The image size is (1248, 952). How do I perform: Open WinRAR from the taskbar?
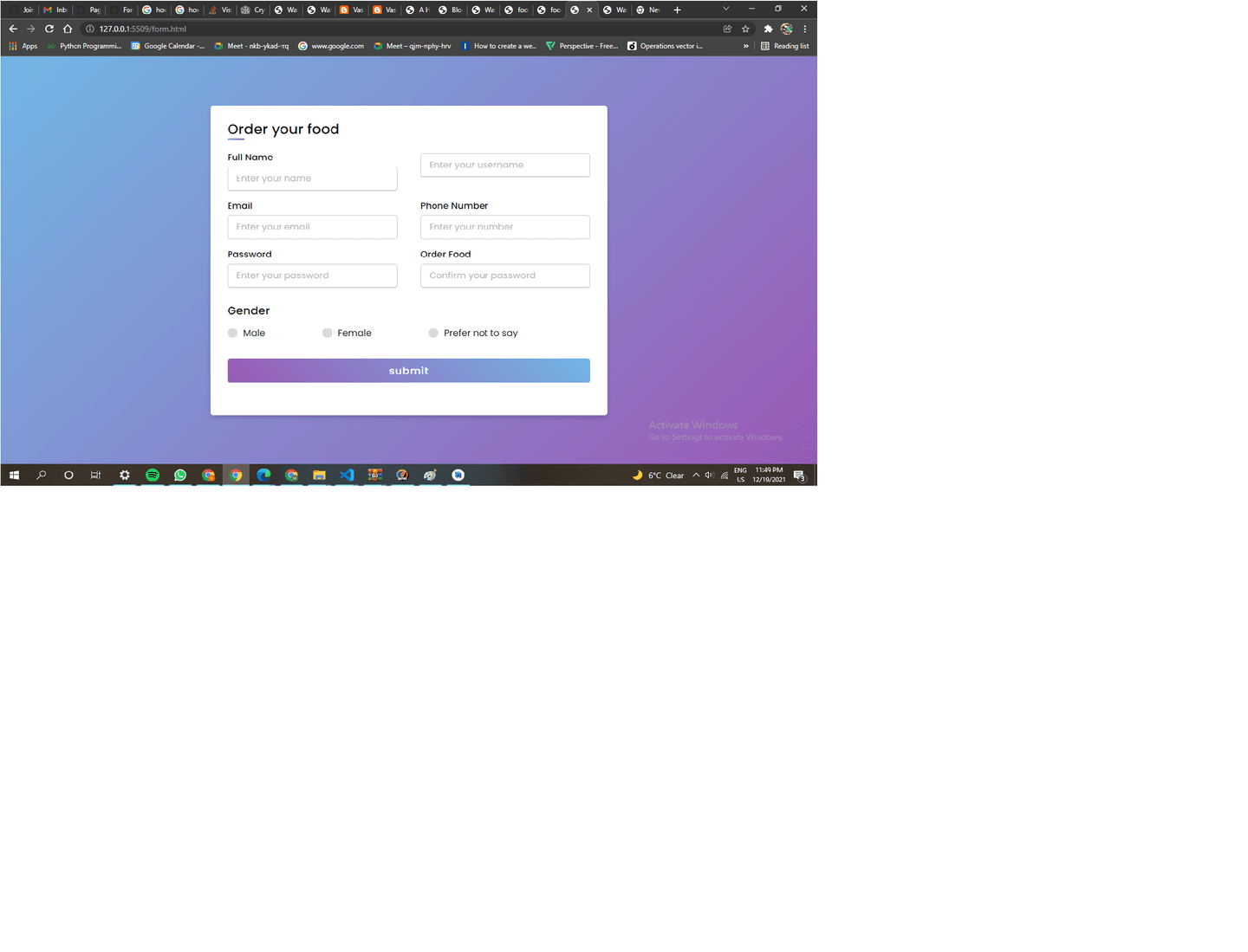[374, 475]
